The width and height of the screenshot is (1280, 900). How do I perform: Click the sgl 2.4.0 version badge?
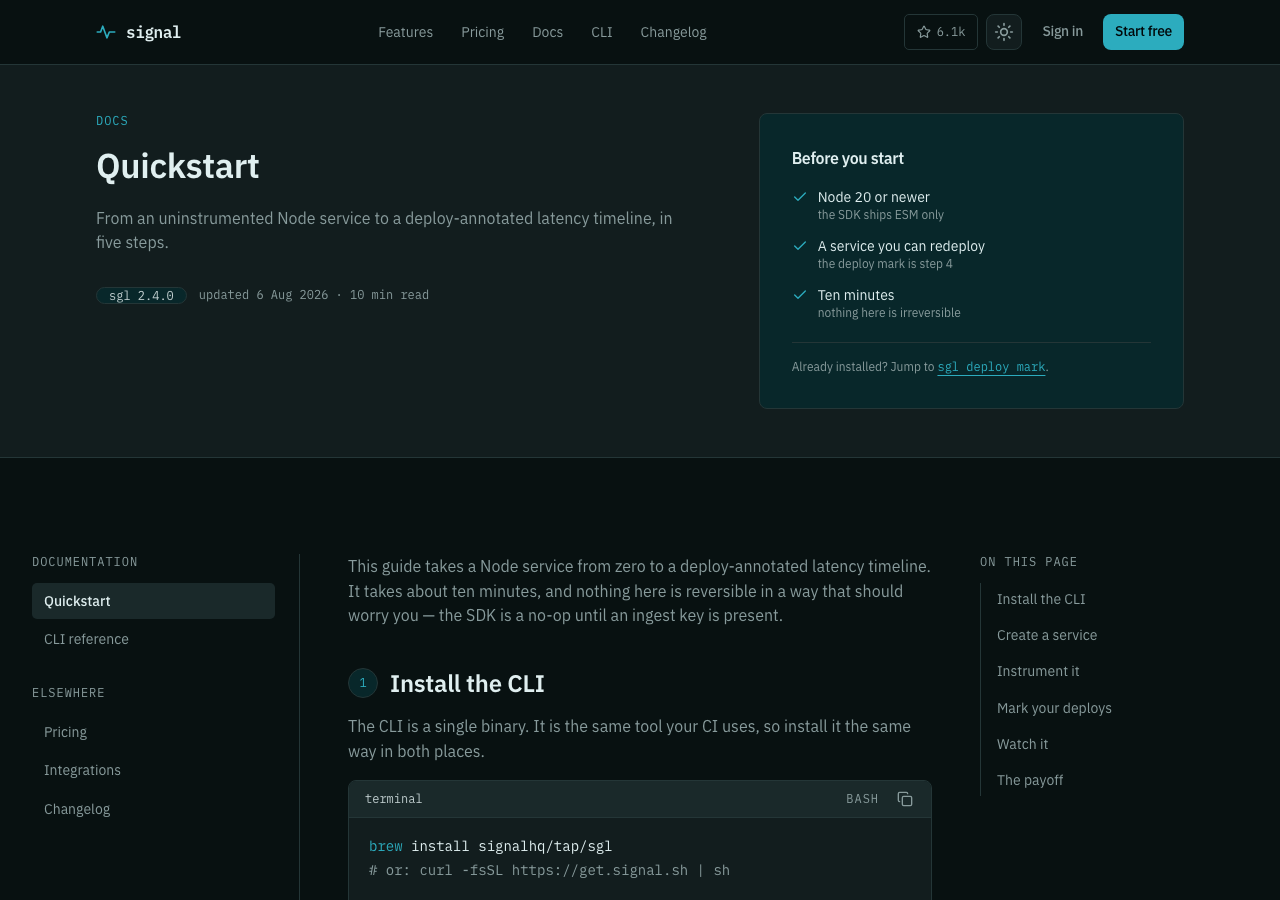[x=141, y=295]
